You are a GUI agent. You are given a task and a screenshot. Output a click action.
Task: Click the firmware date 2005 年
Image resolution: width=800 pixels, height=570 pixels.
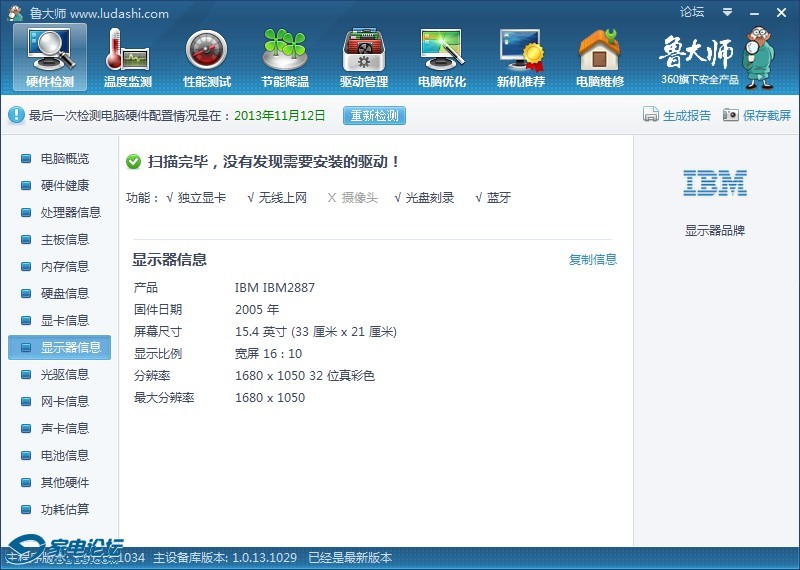click(257, 310)
